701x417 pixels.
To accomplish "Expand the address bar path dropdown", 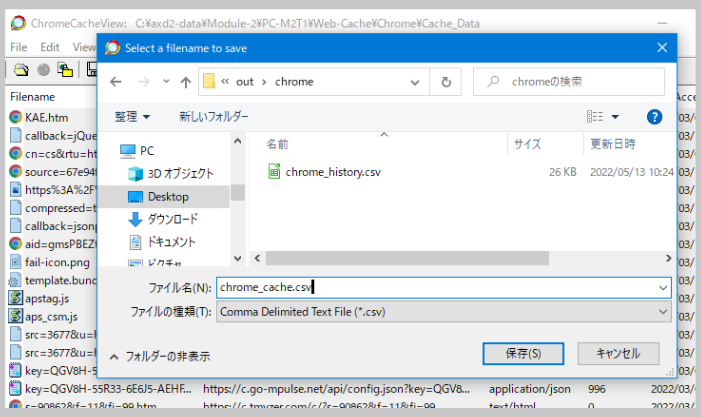I will [x=415, y=82].
